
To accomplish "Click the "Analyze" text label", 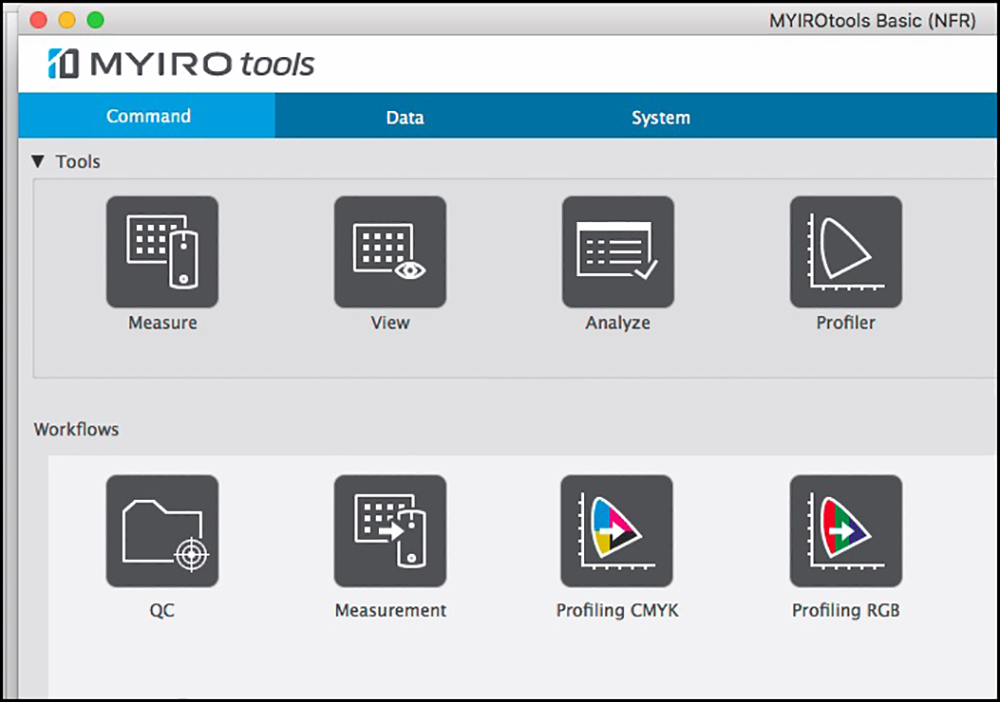I will point(618,323).
